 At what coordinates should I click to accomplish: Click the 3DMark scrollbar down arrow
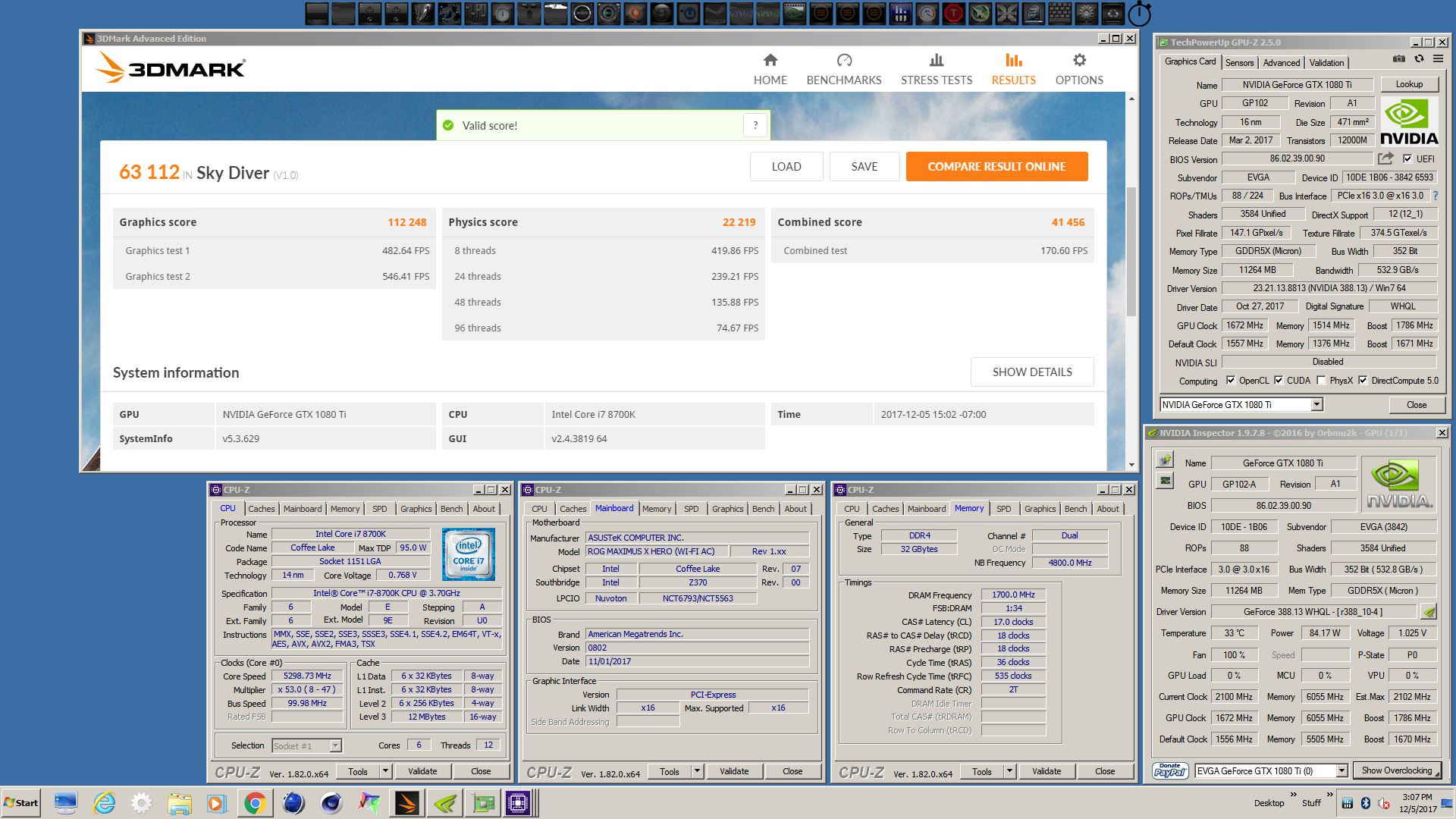[x=1131, y=464]
